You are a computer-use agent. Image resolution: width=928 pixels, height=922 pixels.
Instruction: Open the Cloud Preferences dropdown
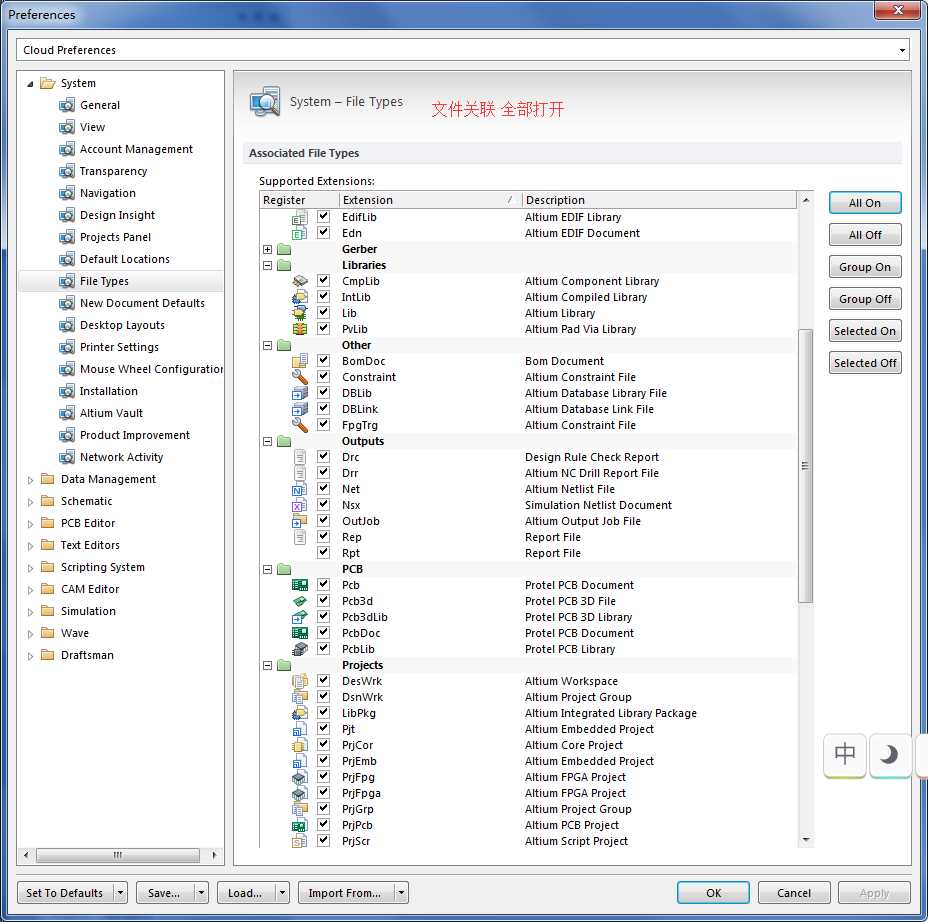(x=902, y=50)
